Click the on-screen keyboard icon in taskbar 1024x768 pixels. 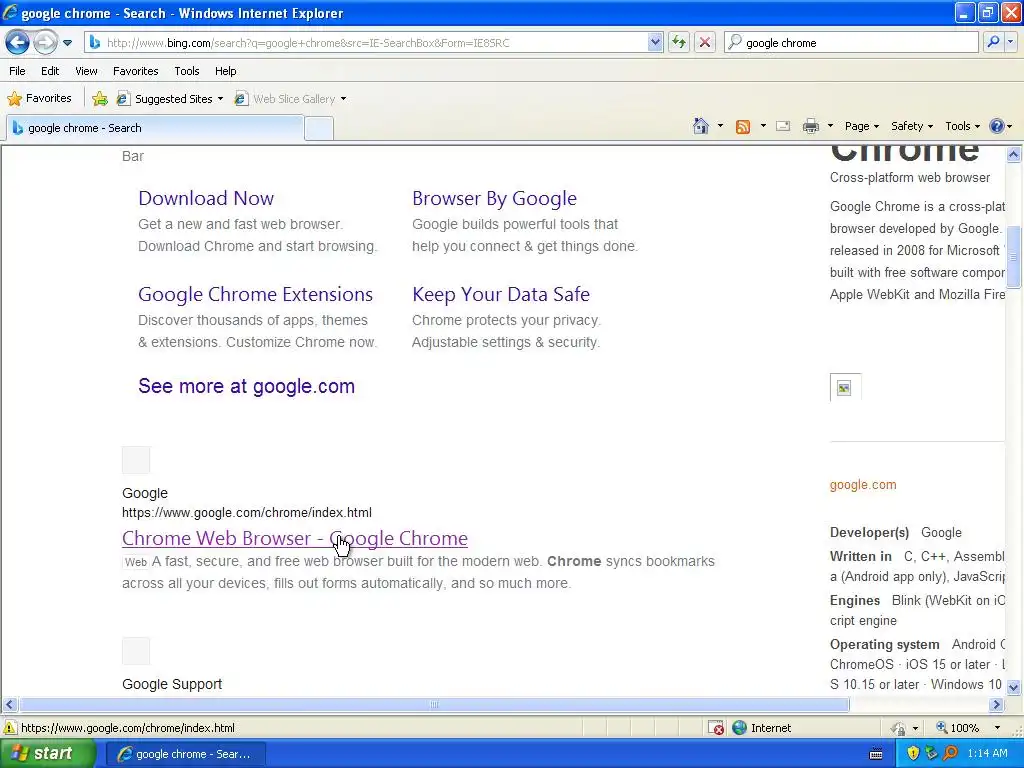pyautogui.click(x=876, y=754)
